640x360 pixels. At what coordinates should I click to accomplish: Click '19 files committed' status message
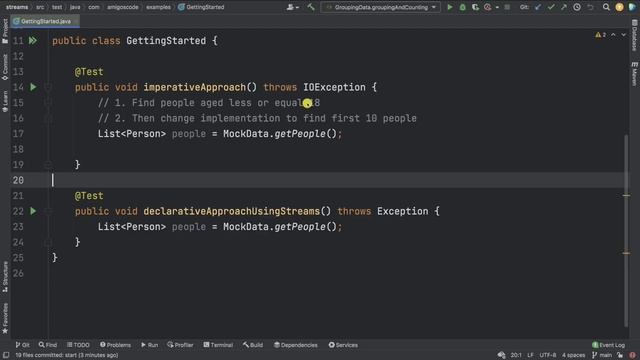pyautogui.click(x=67, y=355)
